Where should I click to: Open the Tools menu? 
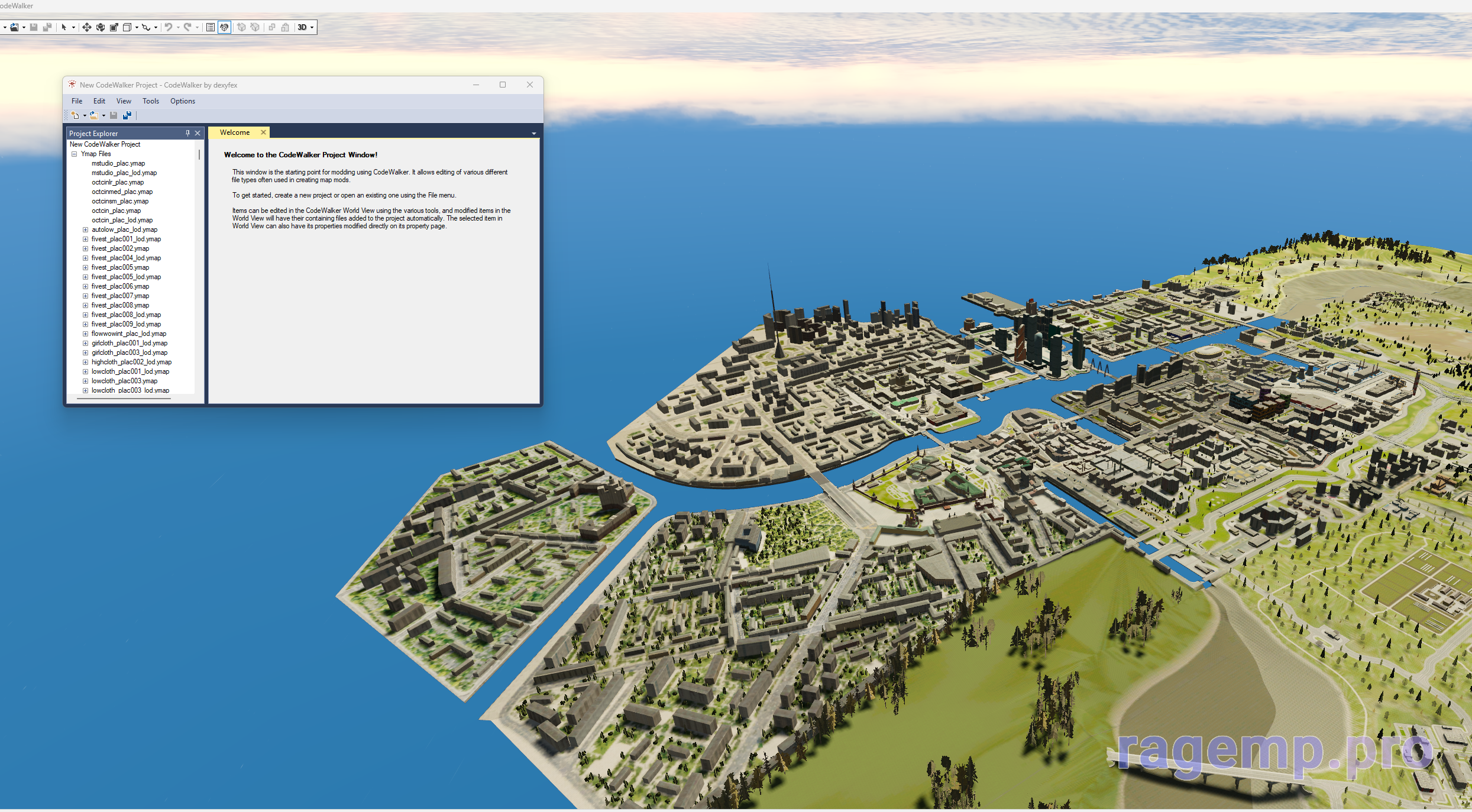pos(151,101)
